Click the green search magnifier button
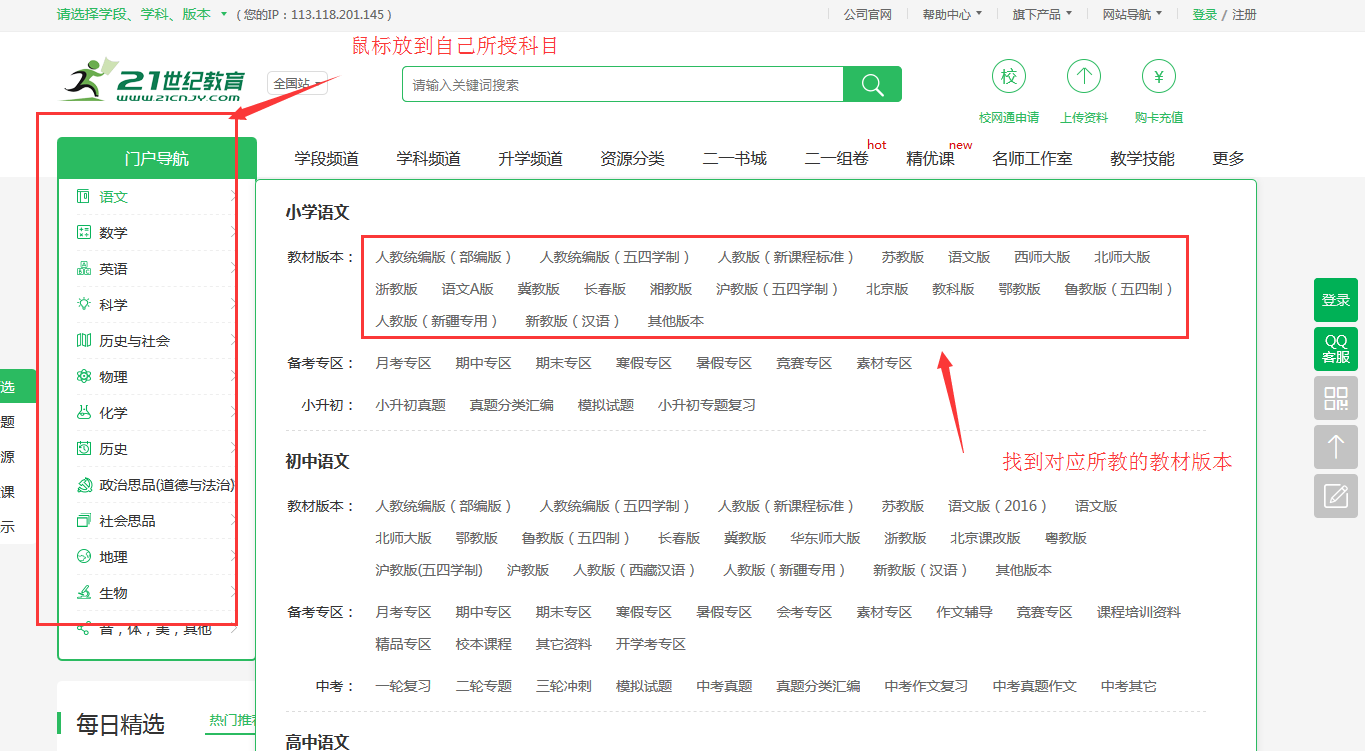 [x=872, y=85]
